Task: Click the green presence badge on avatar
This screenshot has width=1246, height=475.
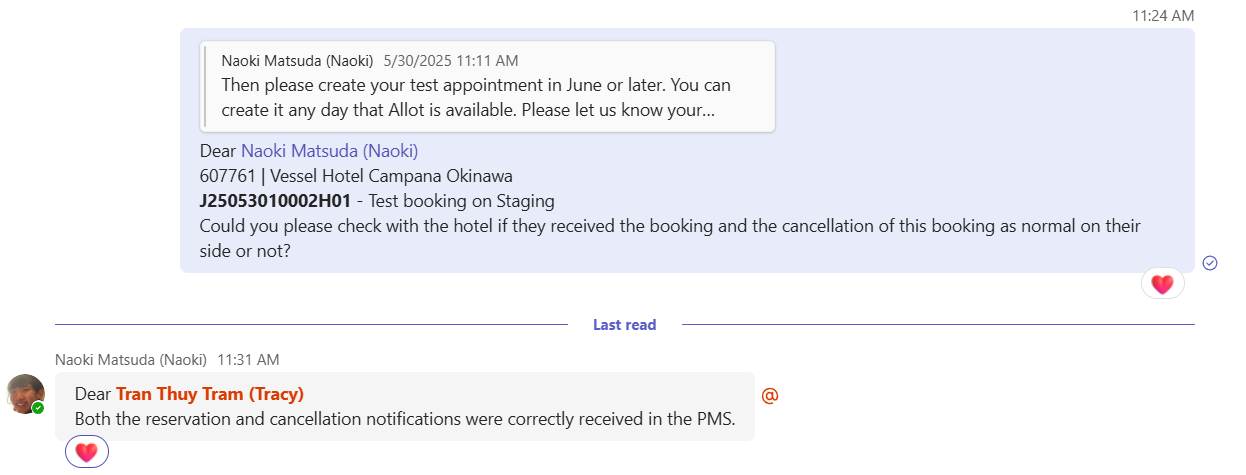Action: (38, 408)
